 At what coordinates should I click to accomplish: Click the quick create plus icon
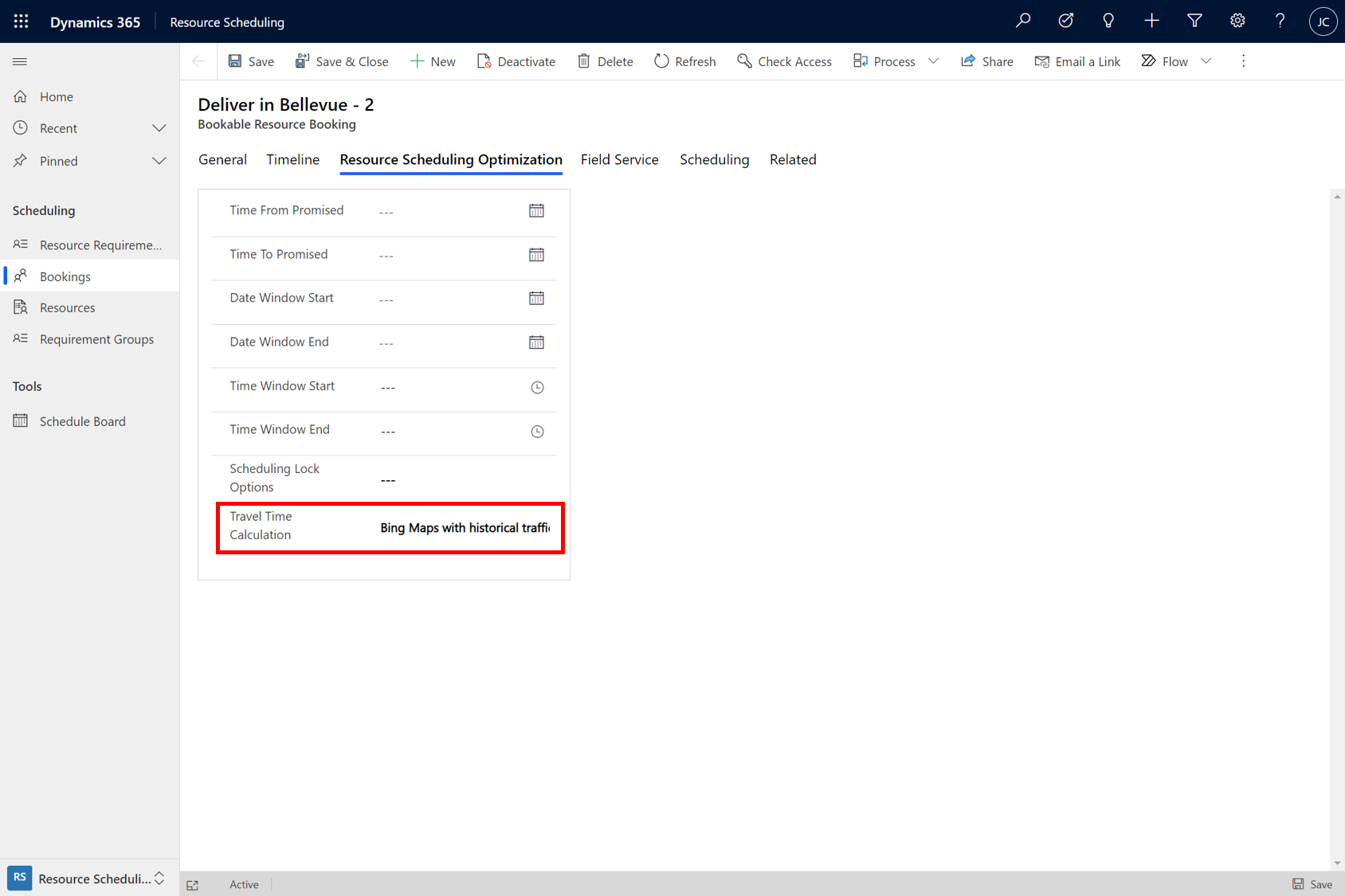point(1151,22)
